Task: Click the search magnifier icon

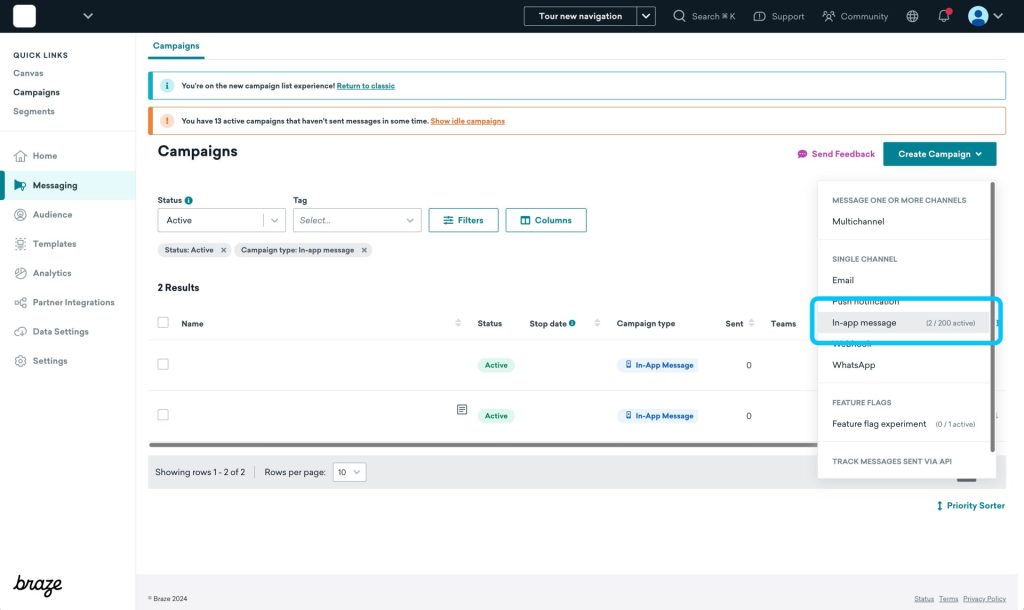Action: point(679,16)
